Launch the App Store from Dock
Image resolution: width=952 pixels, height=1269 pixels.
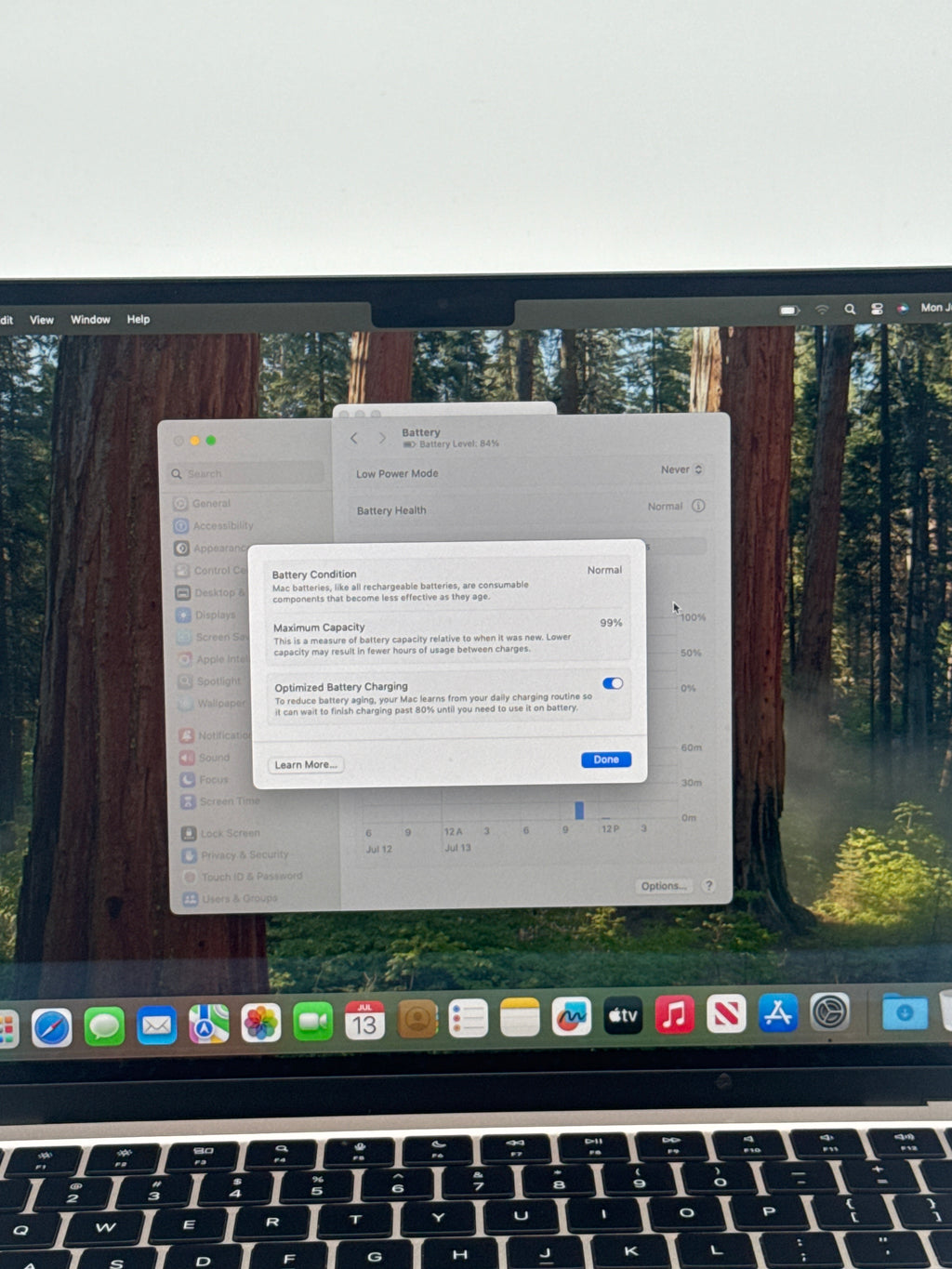[x=778, y=1013]
